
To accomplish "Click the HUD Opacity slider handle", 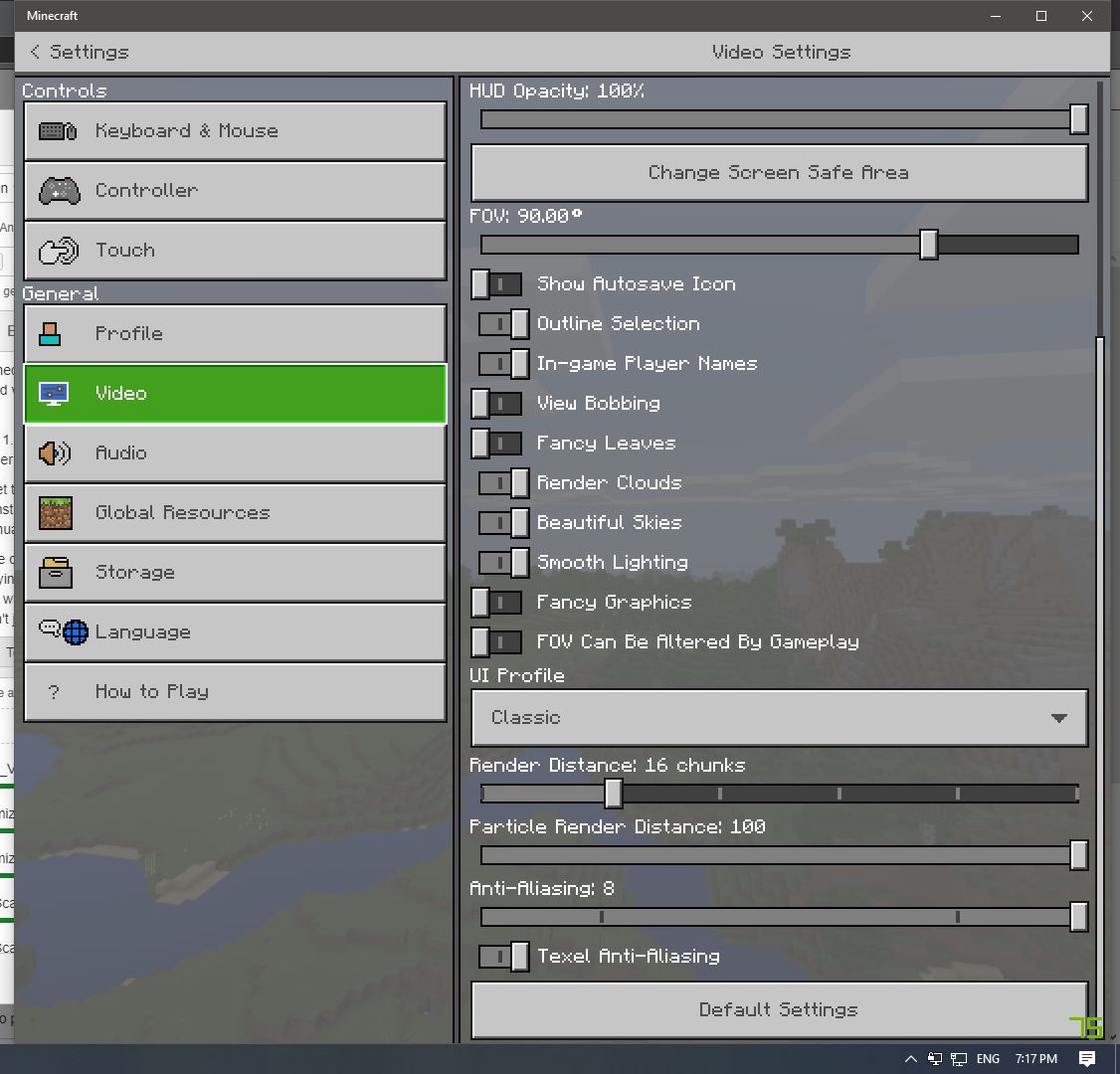I will (1078, 119).
